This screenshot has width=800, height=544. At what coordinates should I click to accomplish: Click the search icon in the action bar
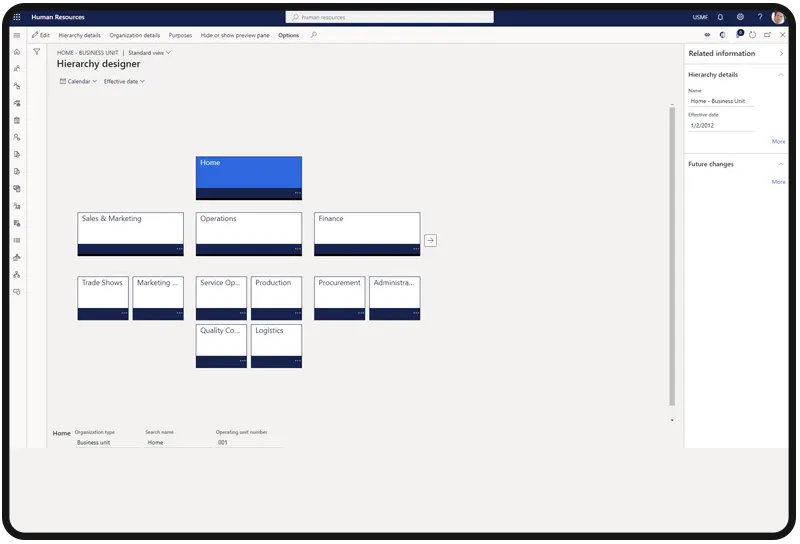(314, 35)
